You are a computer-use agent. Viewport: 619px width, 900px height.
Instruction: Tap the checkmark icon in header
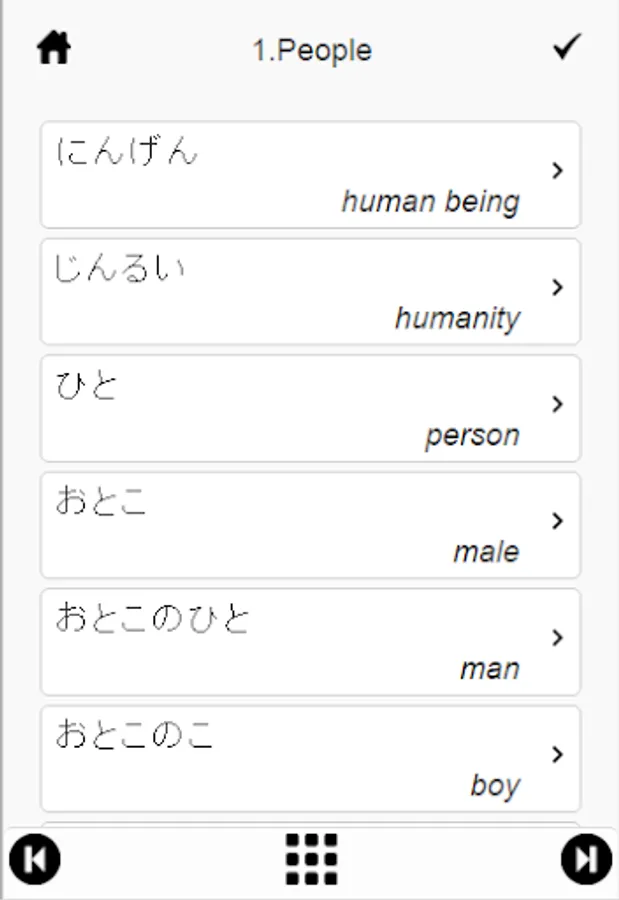click(x=566, y=47)
